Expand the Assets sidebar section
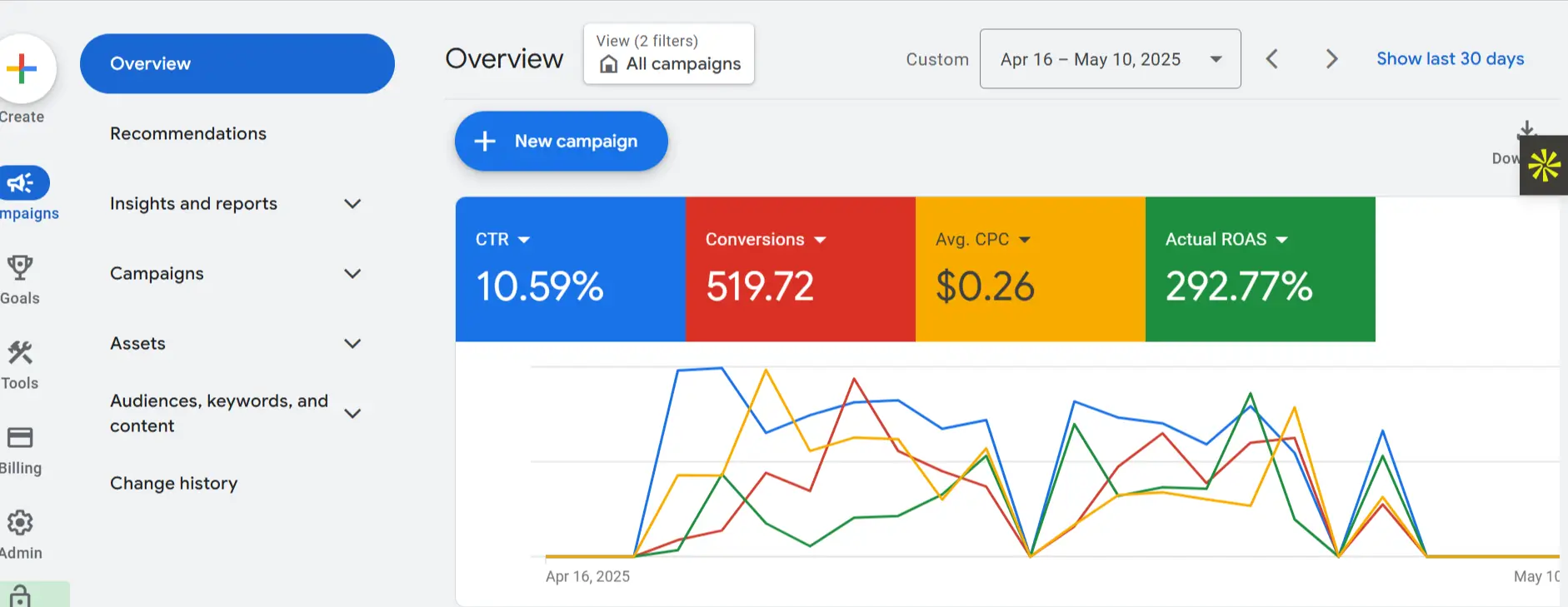The height and width of the screenshot is (607, 1568). click(352, 344)
